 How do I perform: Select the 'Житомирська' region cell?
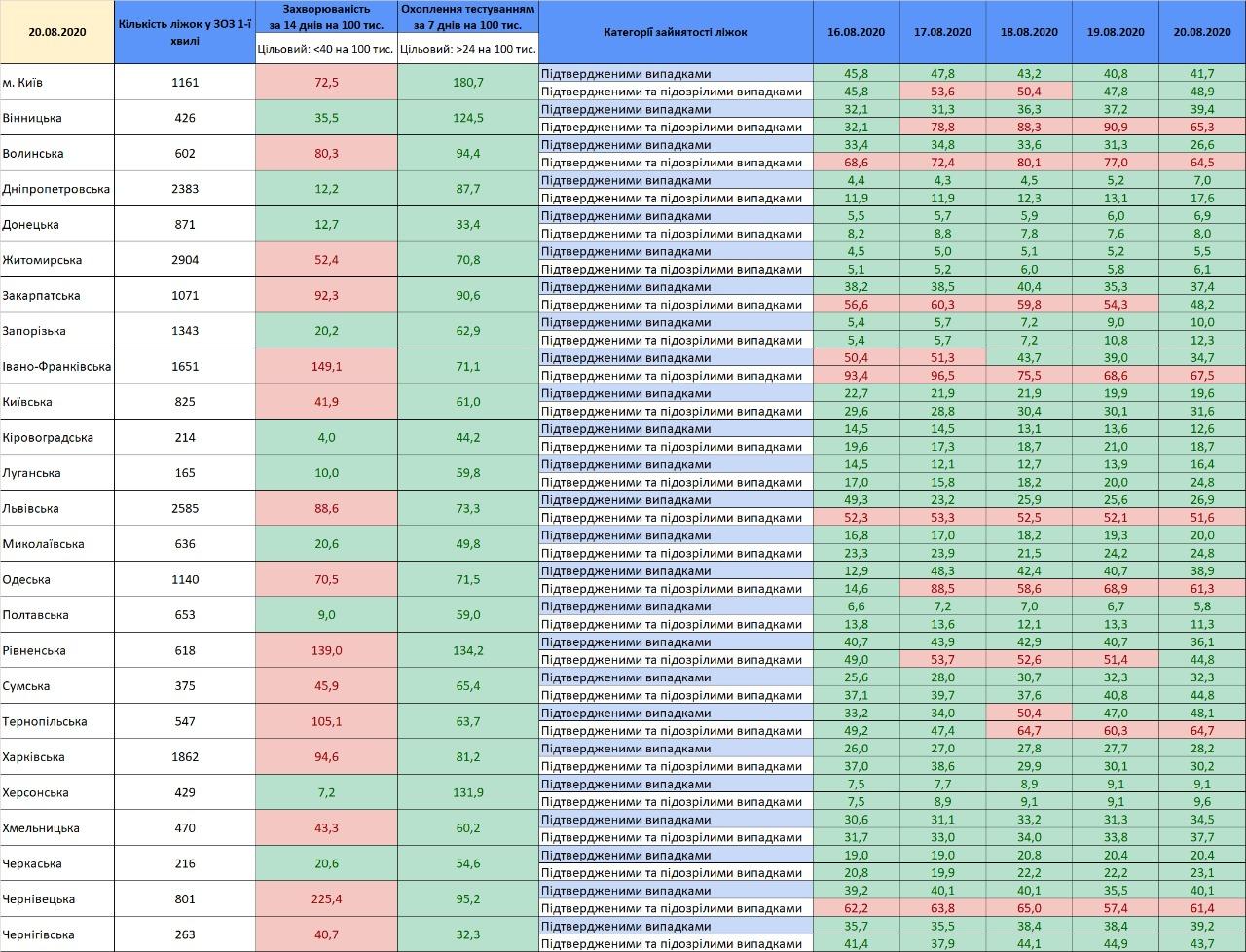click(56, 260)
